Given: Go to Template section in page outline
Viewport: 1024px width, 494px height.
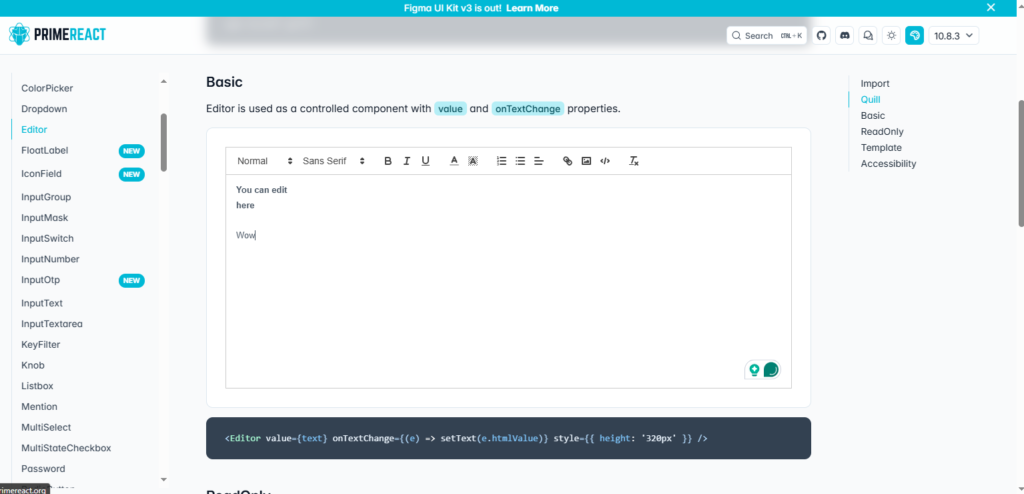Looking at the screenshot, I should 881,148.
